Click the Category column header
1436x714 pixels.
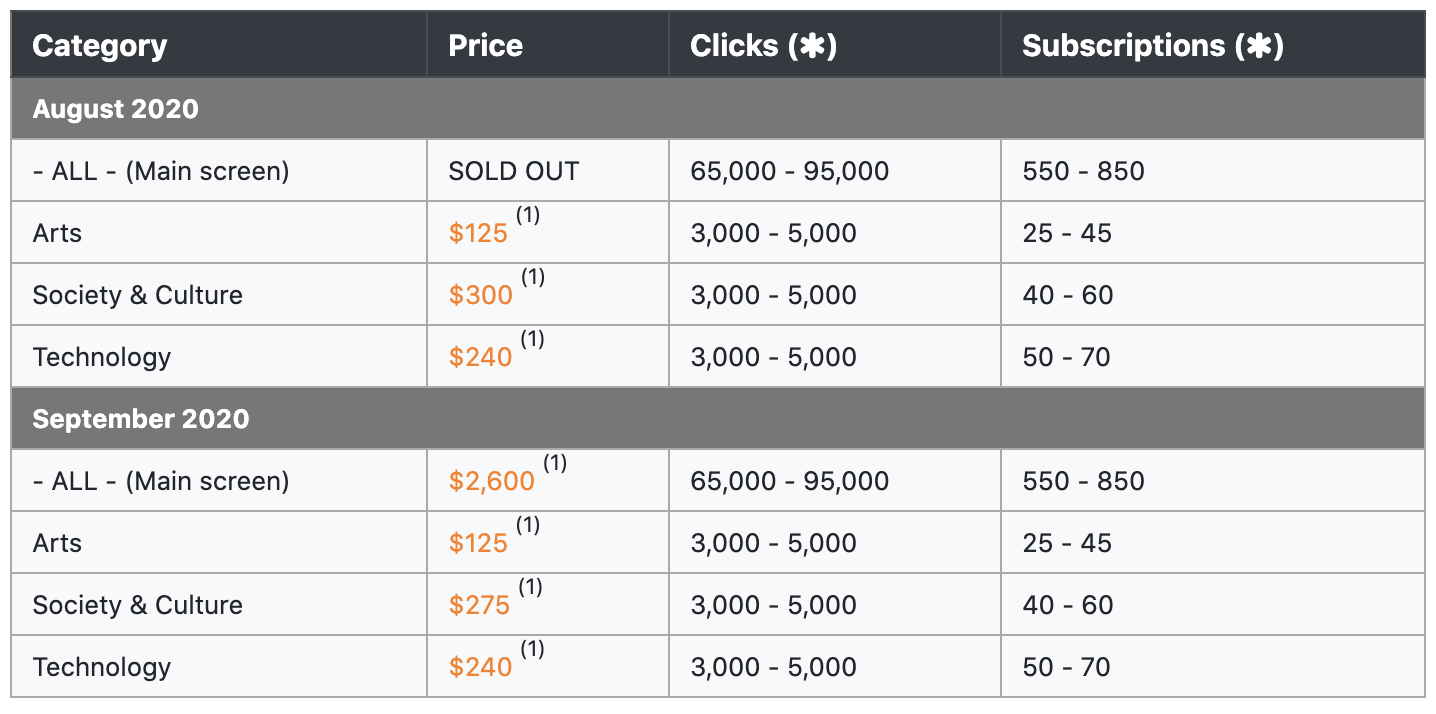(100, 46)
